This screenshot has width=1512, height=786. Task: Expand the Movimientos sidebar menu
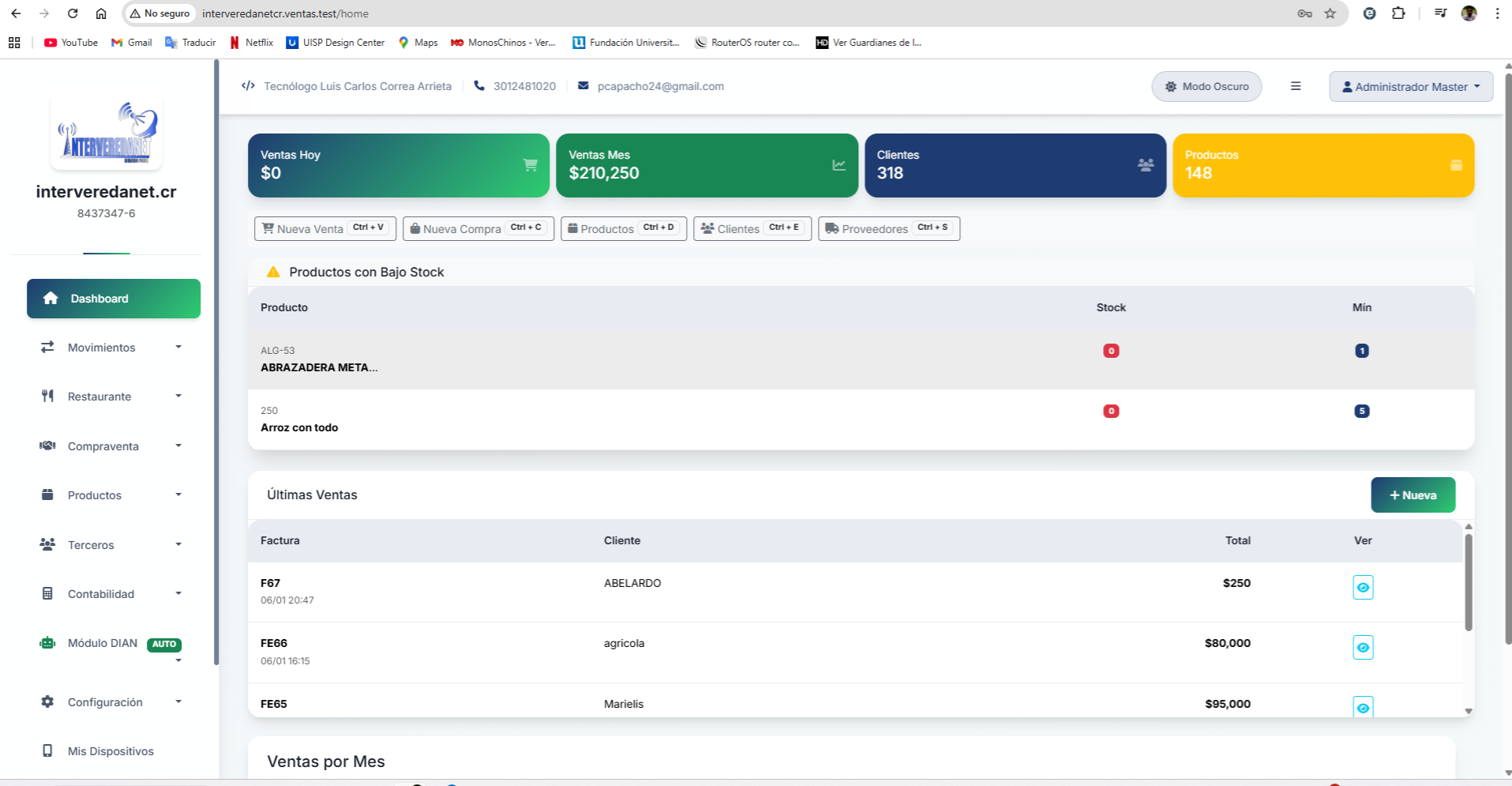111,348
